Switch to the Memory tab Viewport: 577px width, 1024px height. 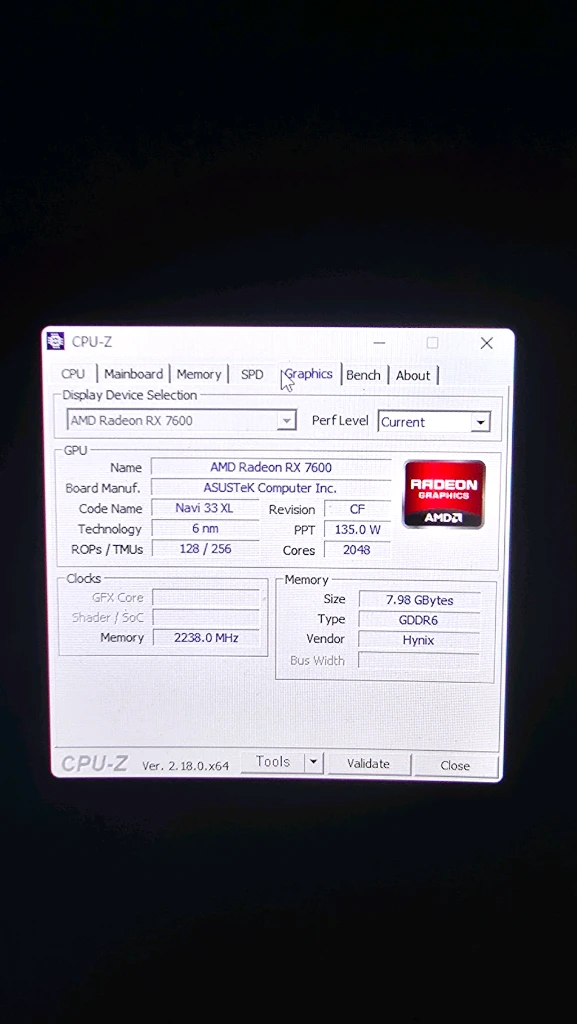click(x=199, y=375)
